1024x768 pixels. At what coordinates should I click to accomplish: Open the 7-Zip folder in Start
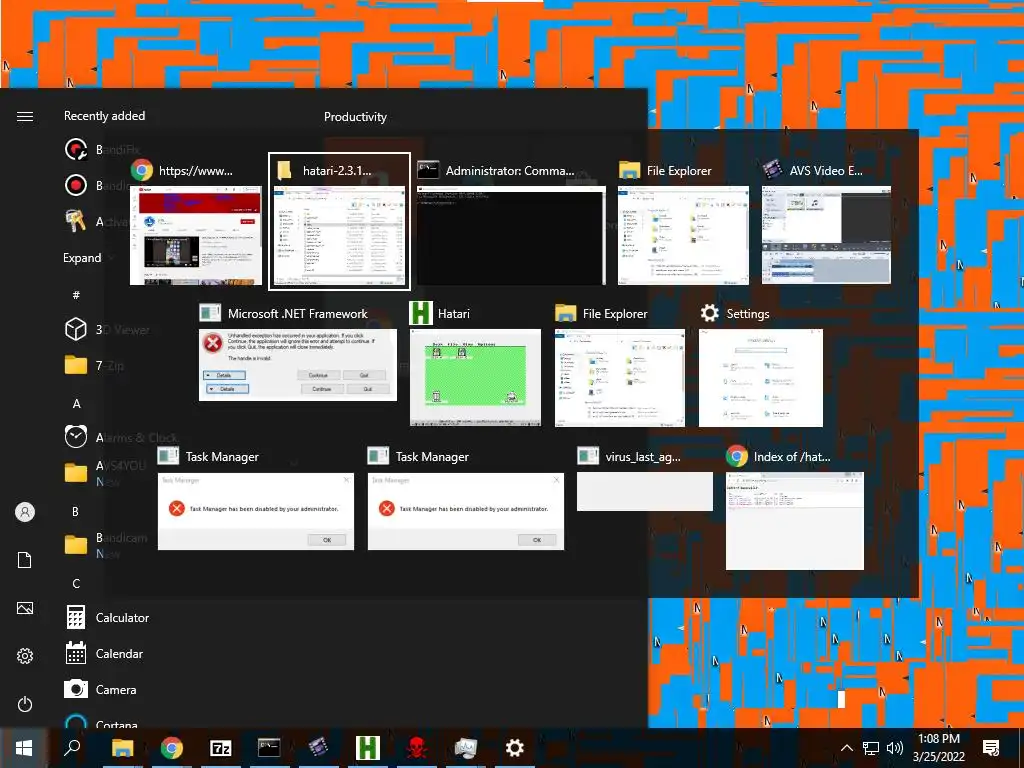click(76, 365)
